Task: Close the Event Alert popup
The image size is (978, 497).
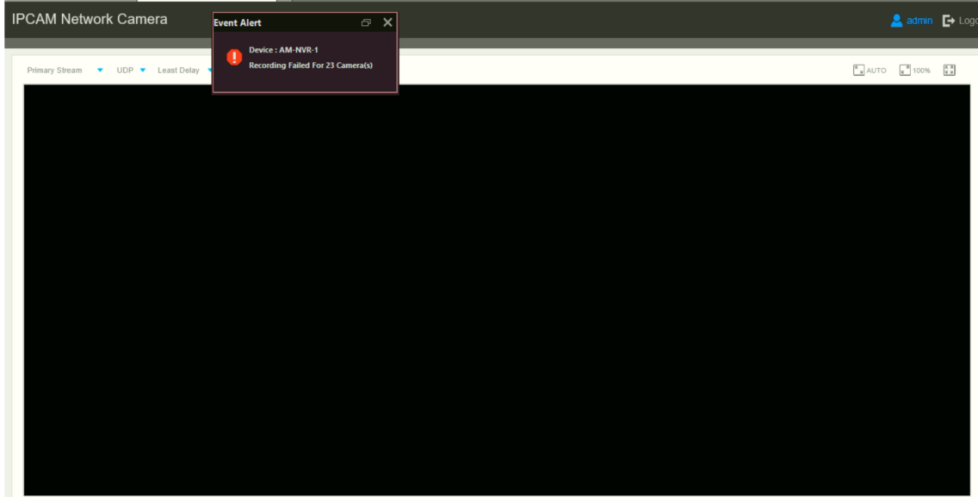Action: (387, 22)
